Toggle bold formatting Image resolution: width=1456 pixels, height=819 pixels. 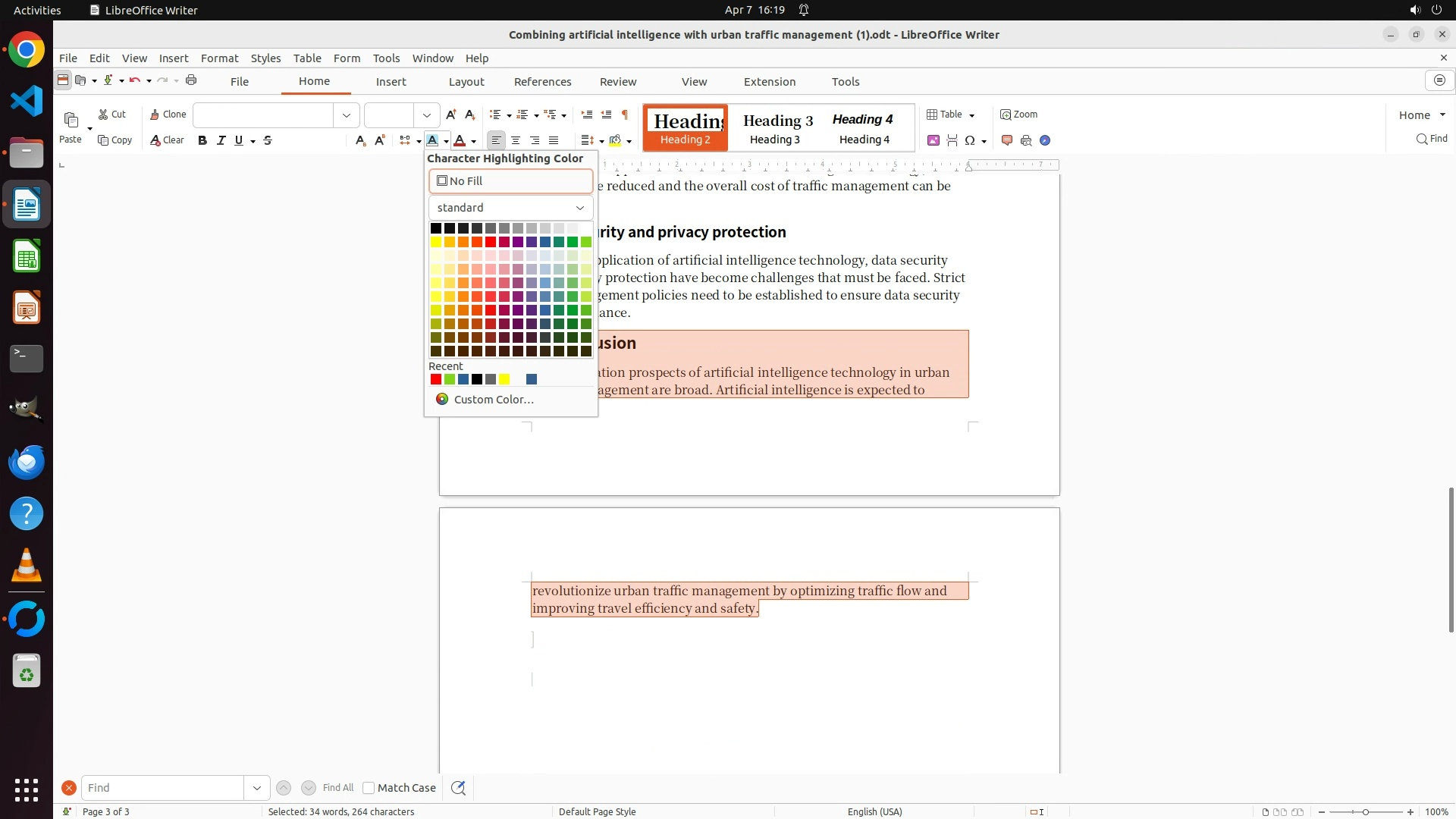[x=202, y=140]
